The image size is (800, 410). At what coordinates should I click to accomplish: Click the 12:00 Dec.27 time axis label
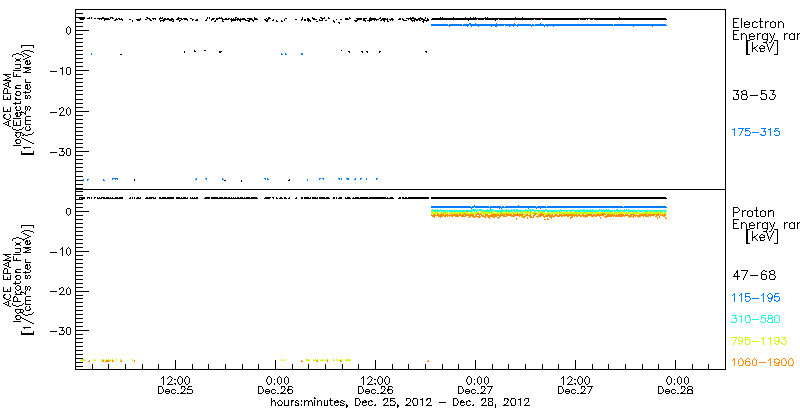[576, 386]
